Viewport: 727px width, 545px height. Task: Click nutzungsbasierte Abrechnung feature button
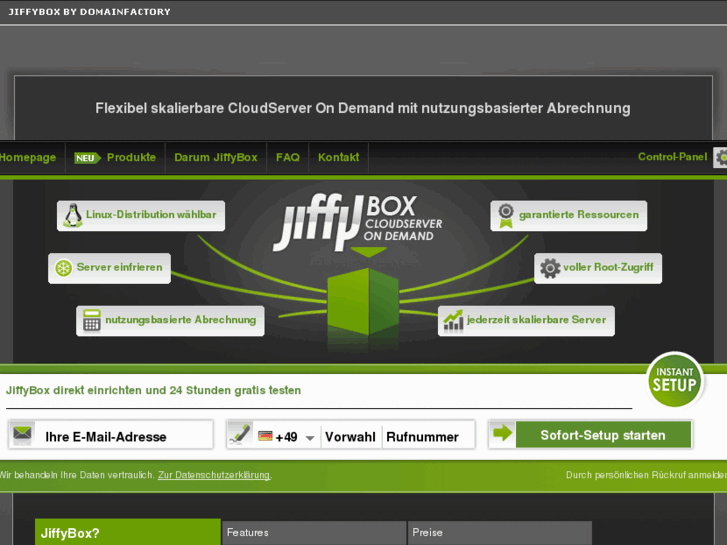[170, 321]
